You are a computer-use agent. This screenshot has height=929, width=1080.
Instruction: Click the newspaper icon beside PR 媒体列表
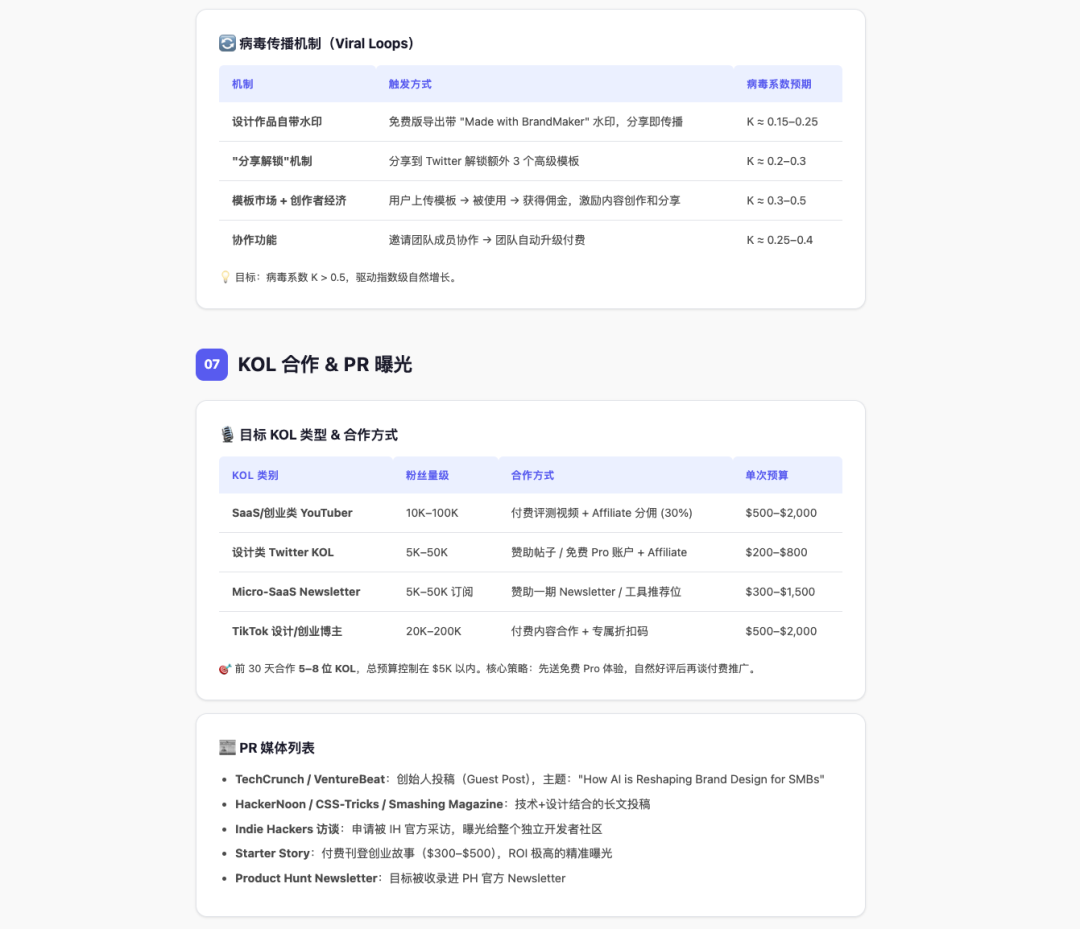pos(227,747)
